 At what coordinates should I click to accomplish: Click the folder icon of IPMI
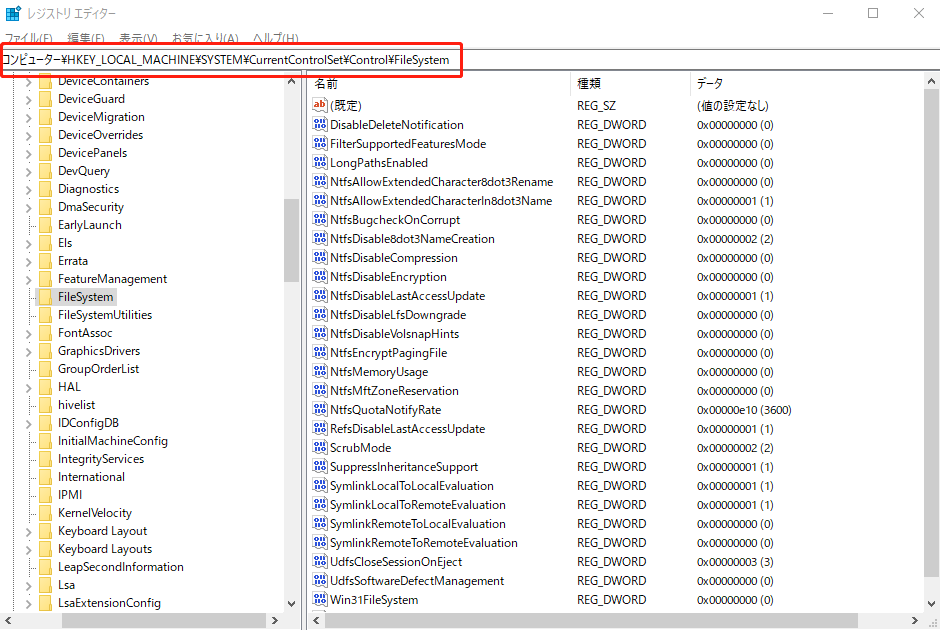46,495
